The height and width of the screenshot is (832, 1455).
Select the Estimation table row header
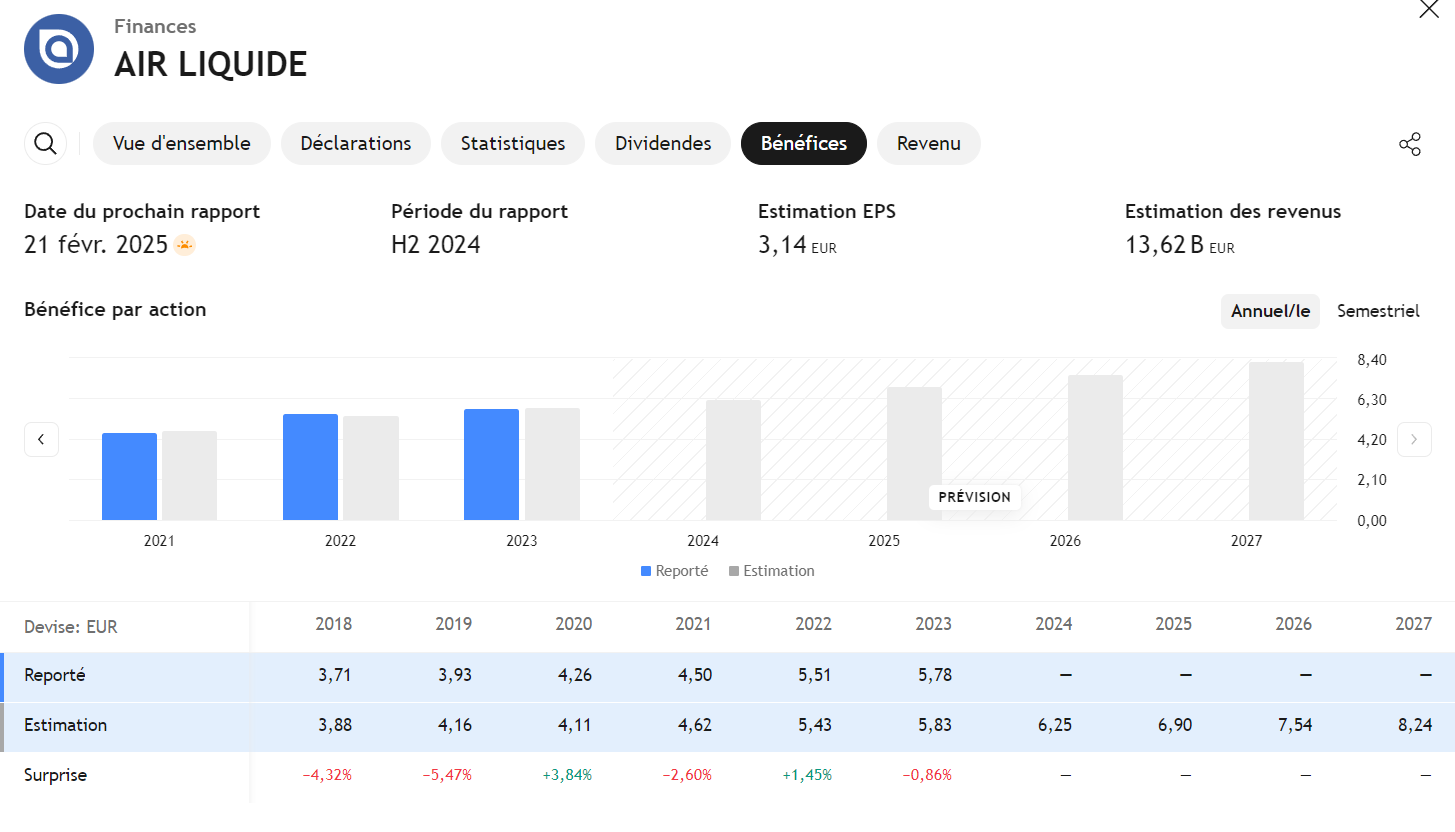(x=66, y=725)
